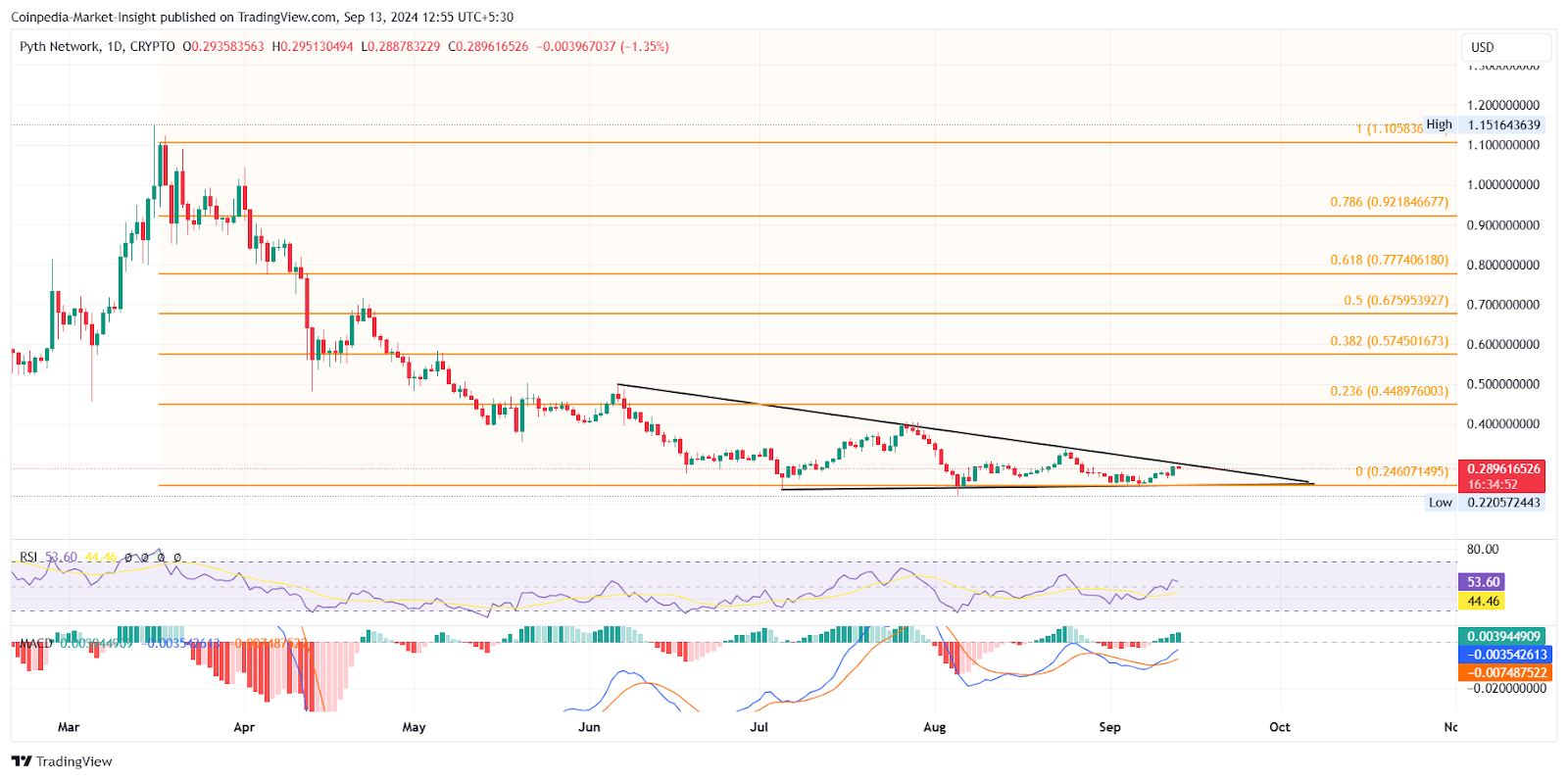Click the MACD scale value −0.020000000
The image size is (1568, 780).
pos(1506,688)
